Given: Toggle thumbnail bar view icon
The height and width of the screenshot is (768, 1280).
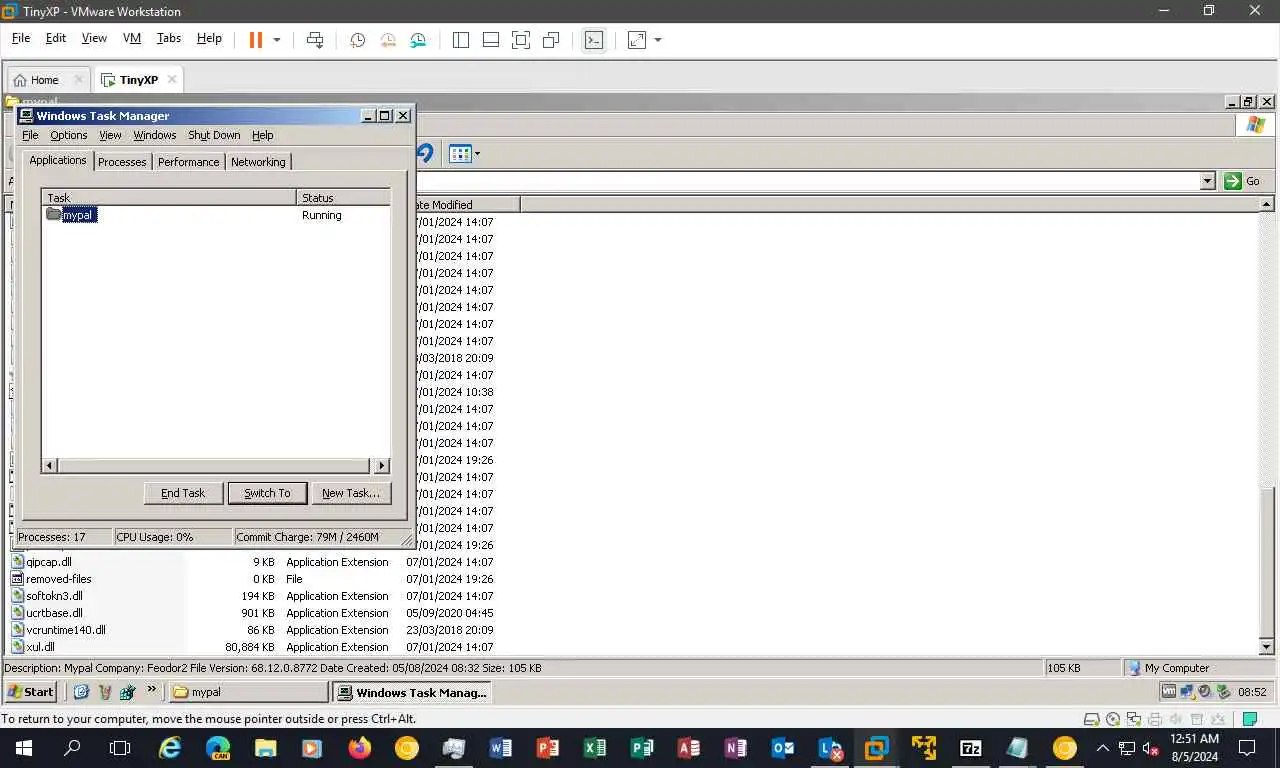Looking at the screenshot, I should click(491, 40).
